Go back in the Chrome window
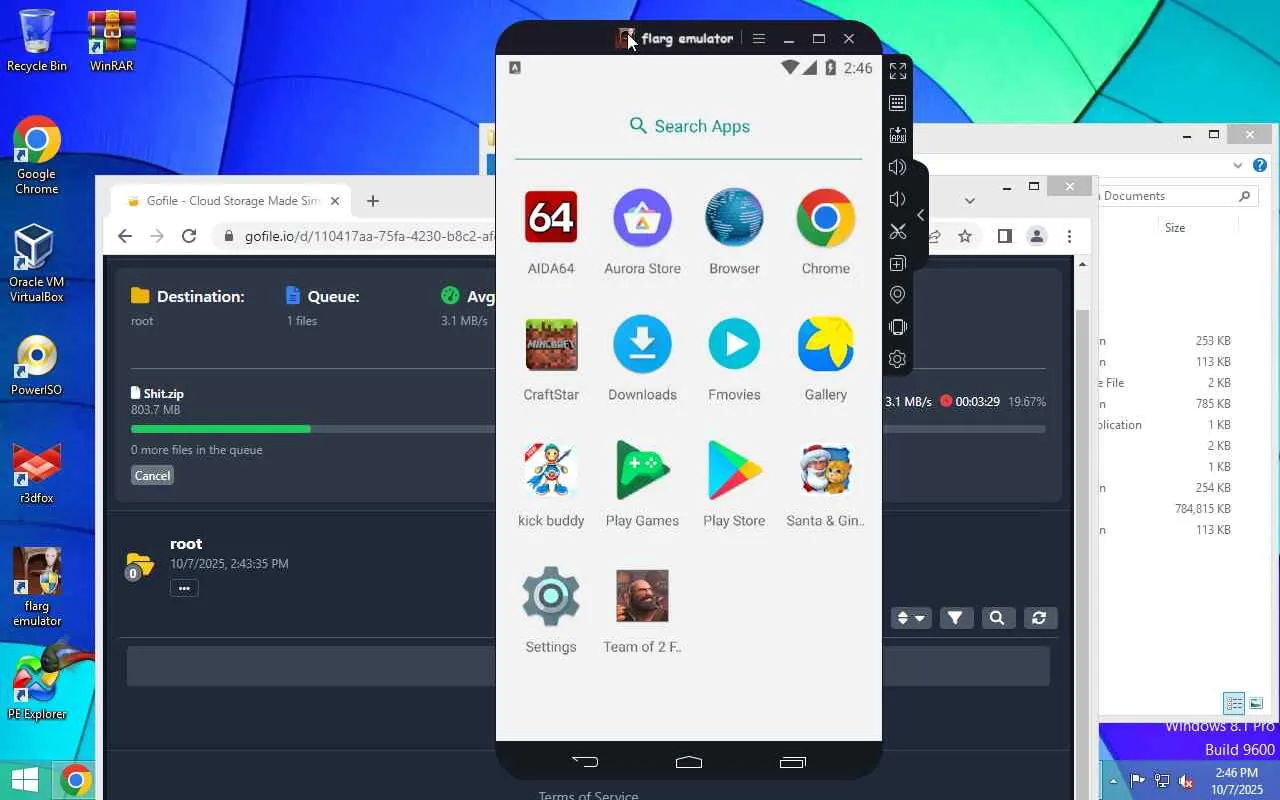The width and height of the screenshot is (1280, 800). click(x=125, y=236)
